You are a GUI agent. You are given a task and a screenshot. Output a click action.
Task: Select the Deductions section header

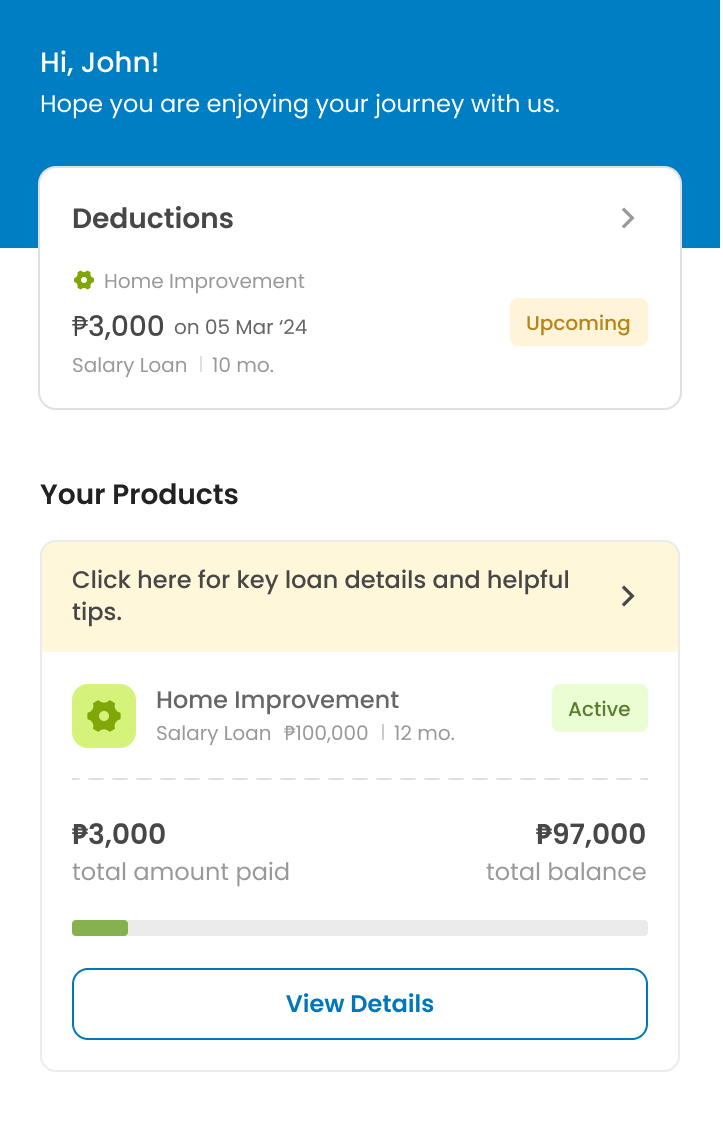coord(152,218)
